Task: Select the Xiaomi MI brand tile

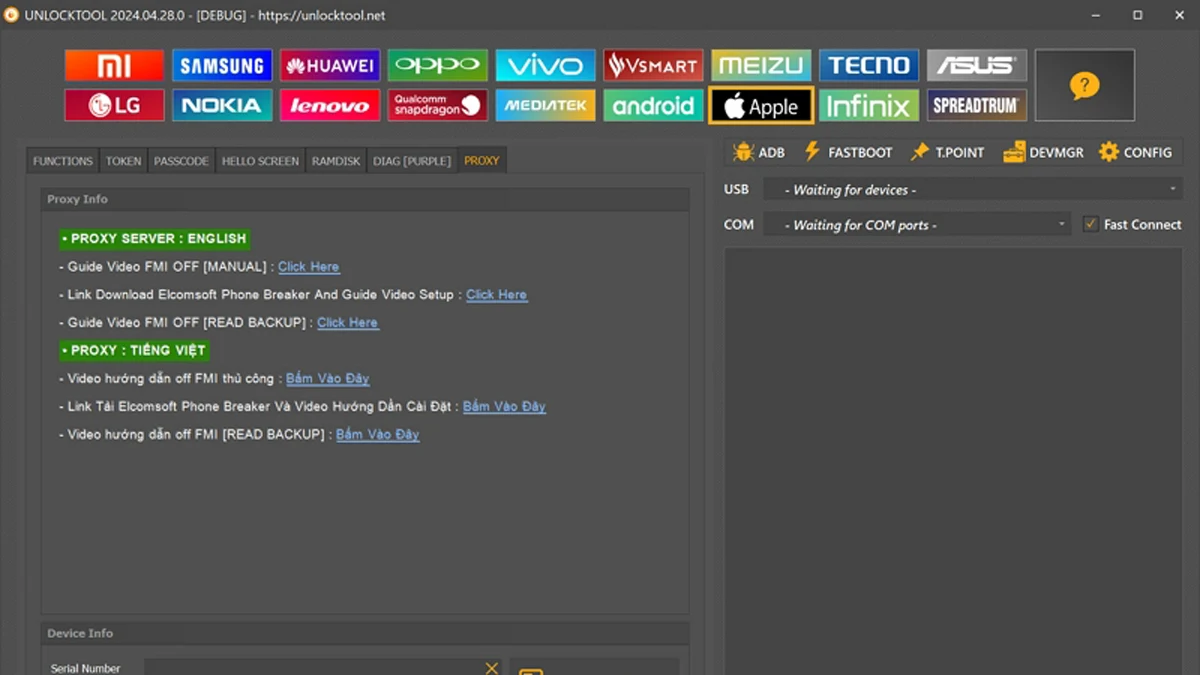Action: [x=114, y=66]
